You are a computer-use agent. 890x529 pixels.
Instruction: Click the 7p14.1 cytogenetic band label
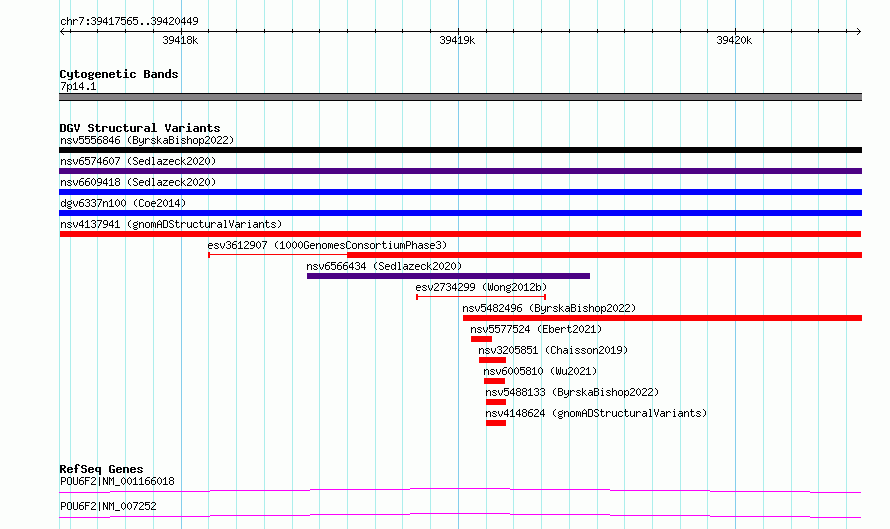coord(78,86)
